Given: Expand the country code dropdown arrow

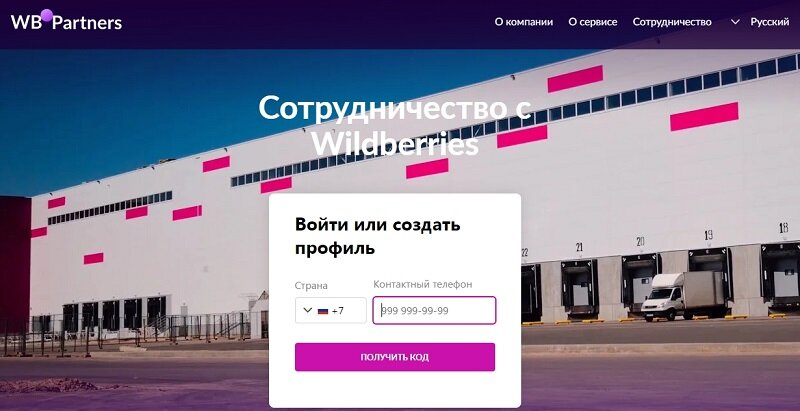Looking at the screenshot, I should [x=308, y=310].
